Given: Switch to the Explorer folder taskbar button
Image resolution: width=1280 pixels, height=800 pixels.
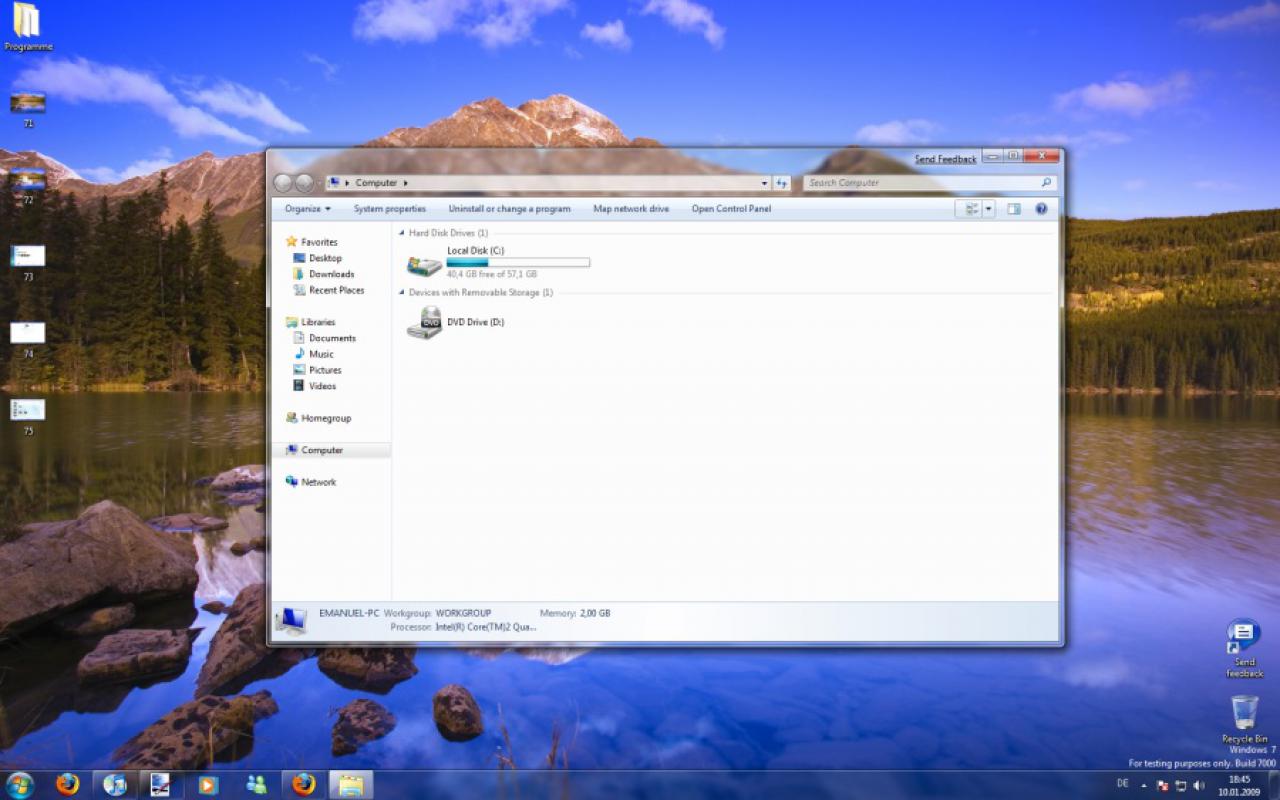Looking at the screenshot, I should (x=351, y=784).
